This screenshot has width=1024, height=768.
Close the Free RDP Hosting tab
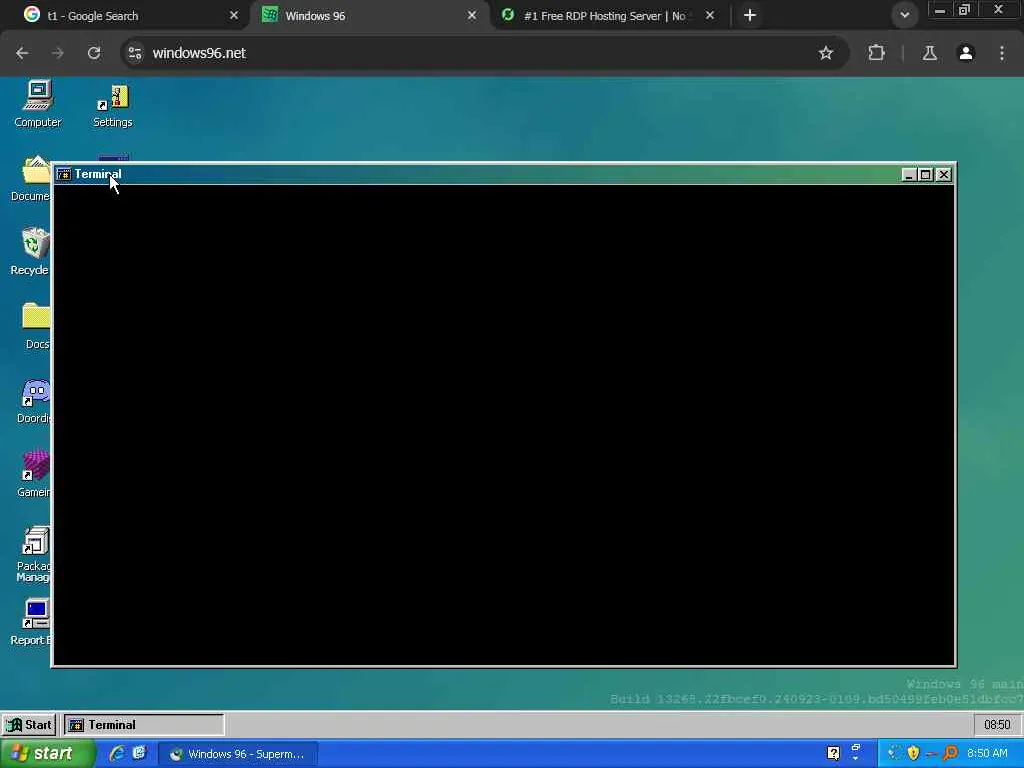(x=710, y=15)
